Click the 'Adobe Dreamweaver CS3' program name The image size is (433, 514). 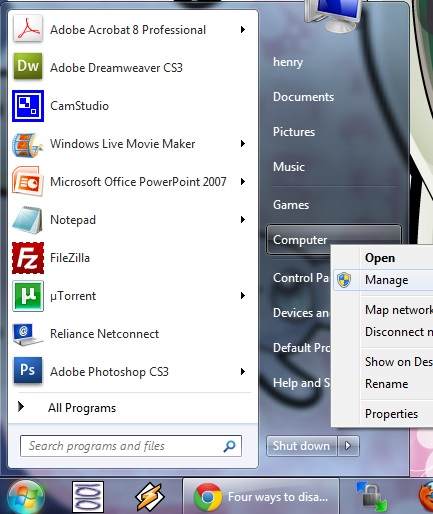pos(116,68)
